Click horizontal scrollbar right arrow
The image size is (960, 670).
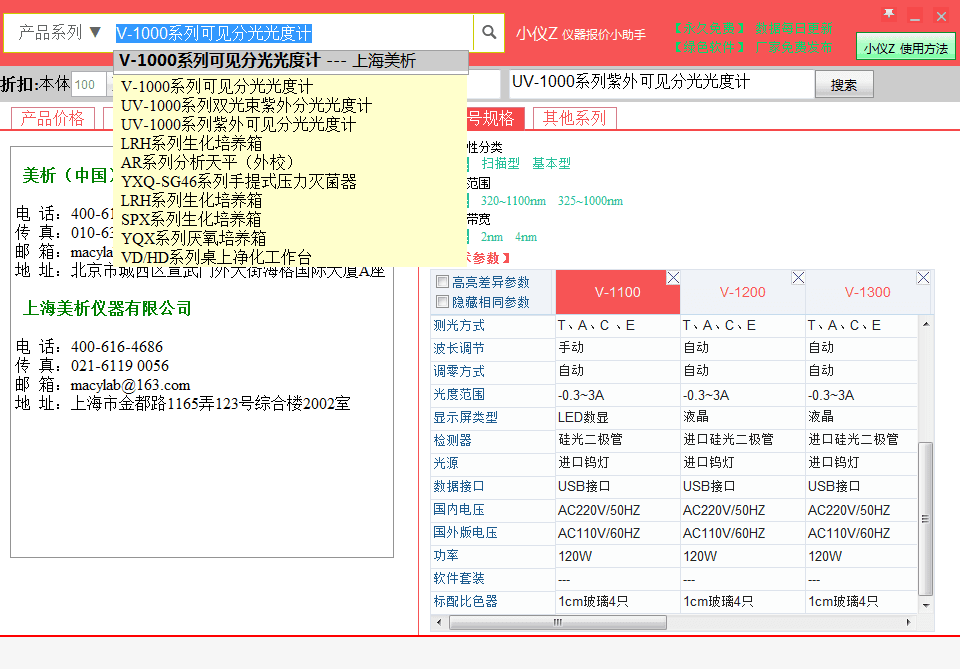click(x=909, y=622)
